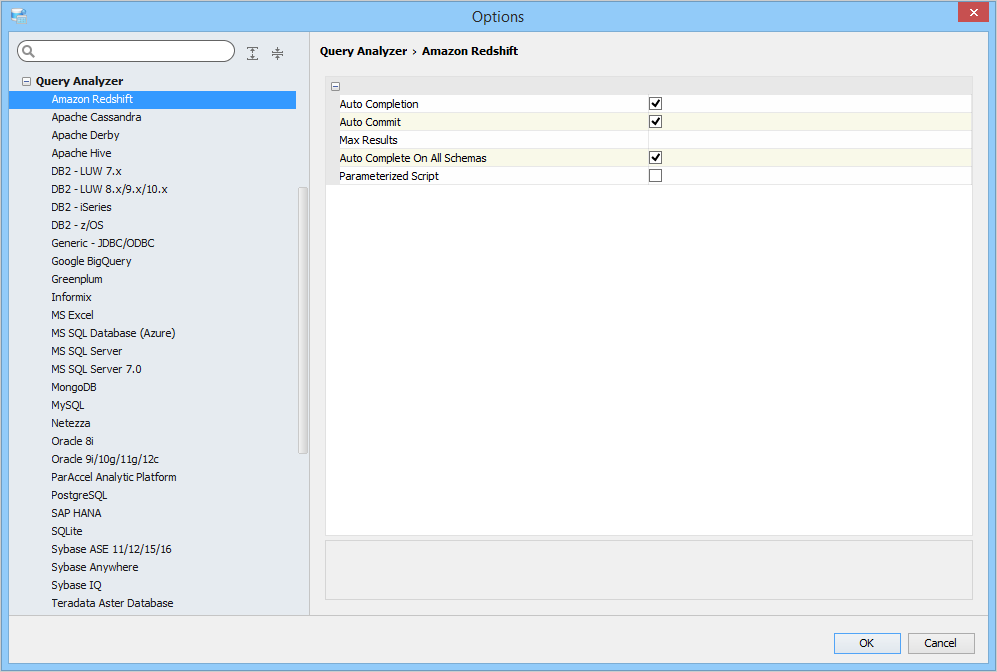Select Apache Cassandra in the tree
The height and width of the screenshot is (672, 997).
pos(96,117)
